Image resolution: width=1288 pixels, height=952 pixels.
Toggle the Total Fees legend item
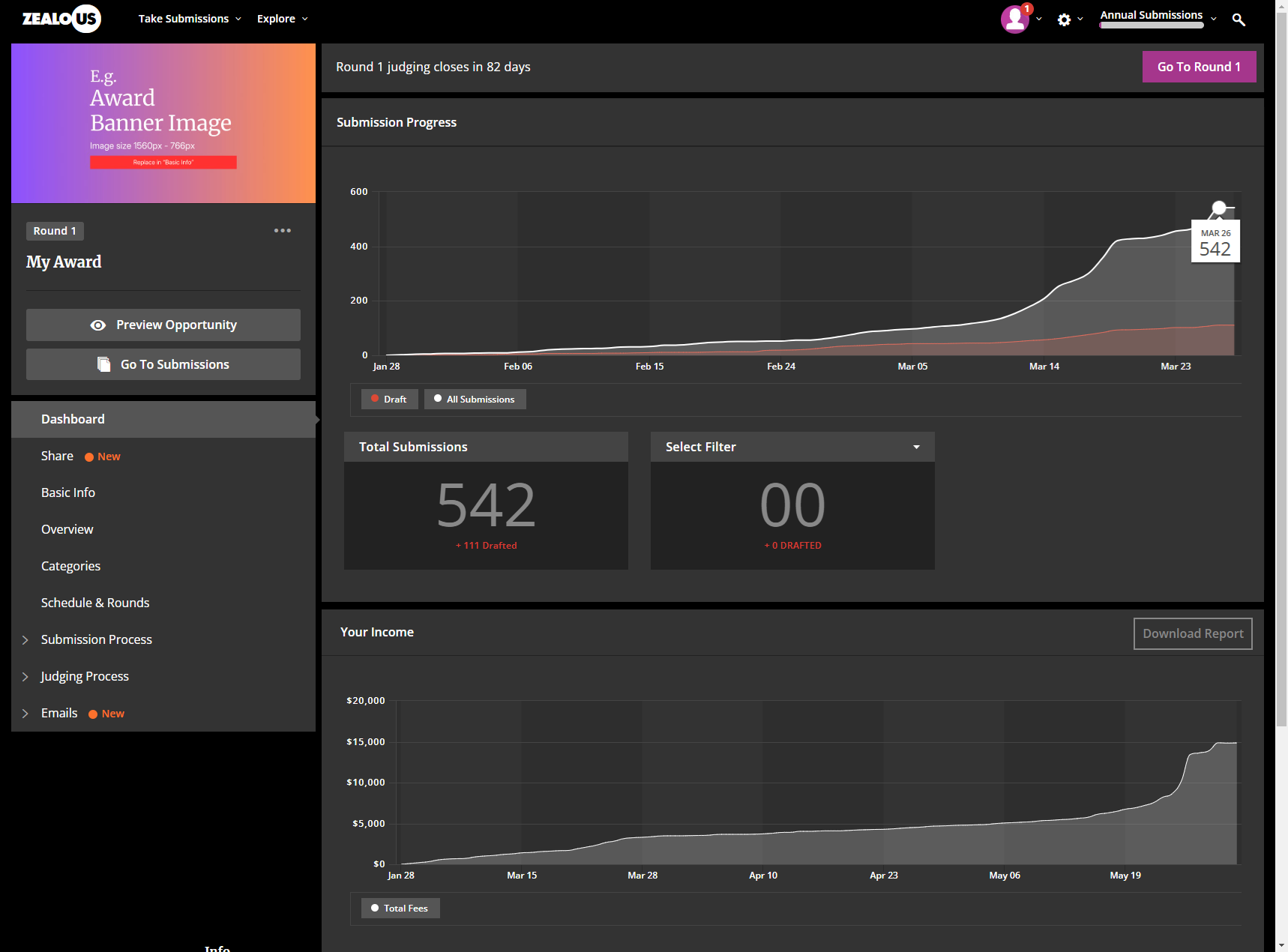[x=400, y=909]
